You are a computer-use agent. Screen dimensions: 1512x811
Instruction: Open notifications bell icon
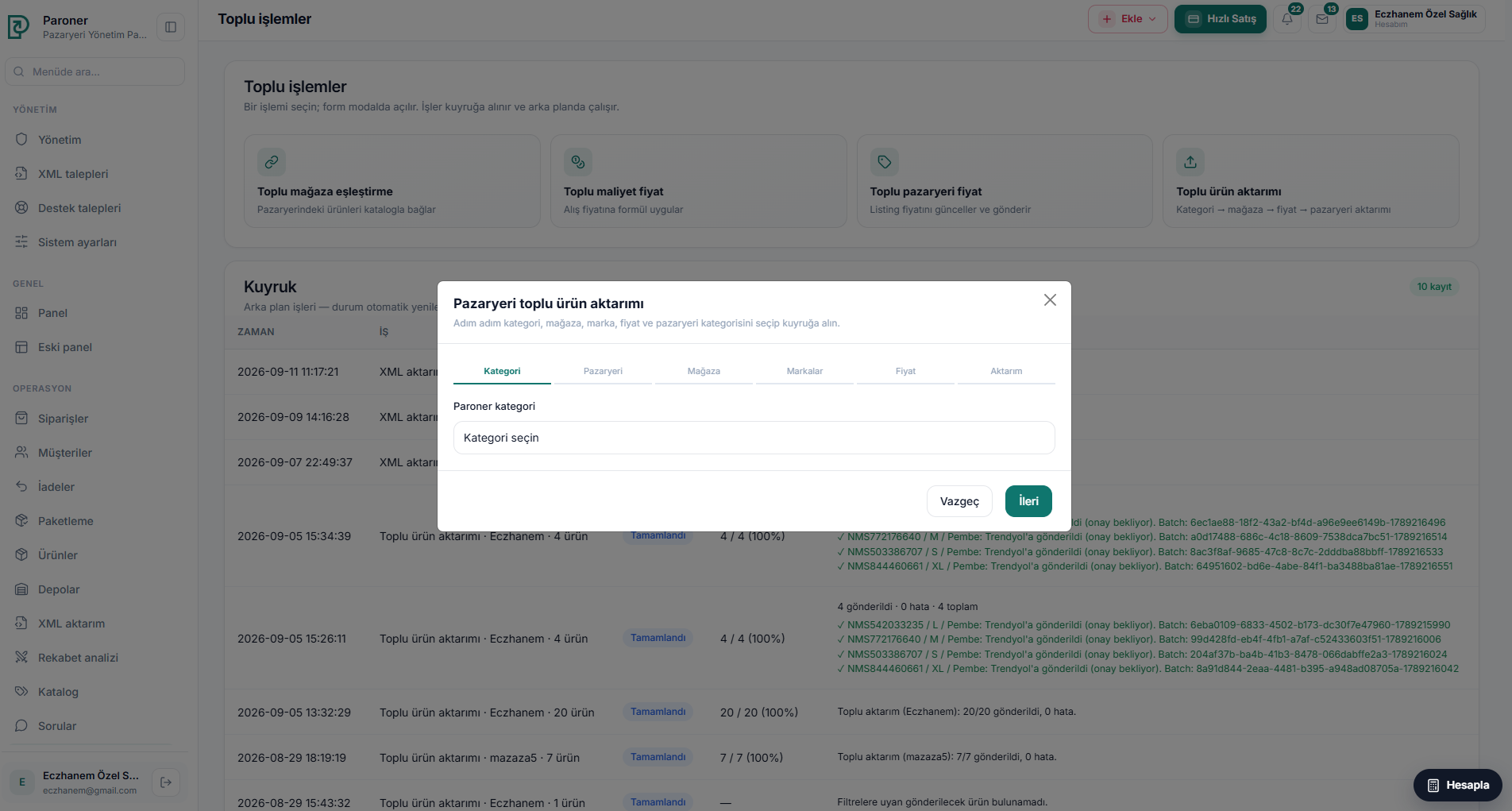coord(1287,19)
